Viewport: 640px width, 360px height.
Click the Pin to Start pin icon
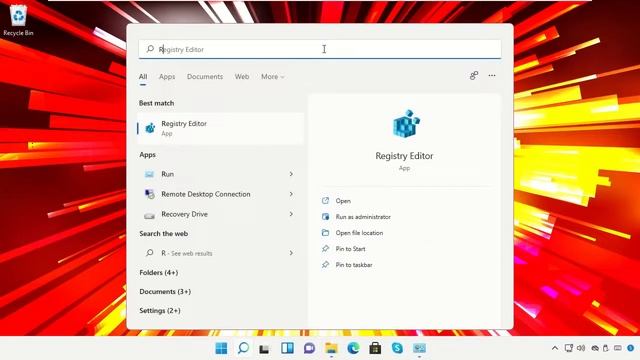pyautogui.click(x=325, y=249)
